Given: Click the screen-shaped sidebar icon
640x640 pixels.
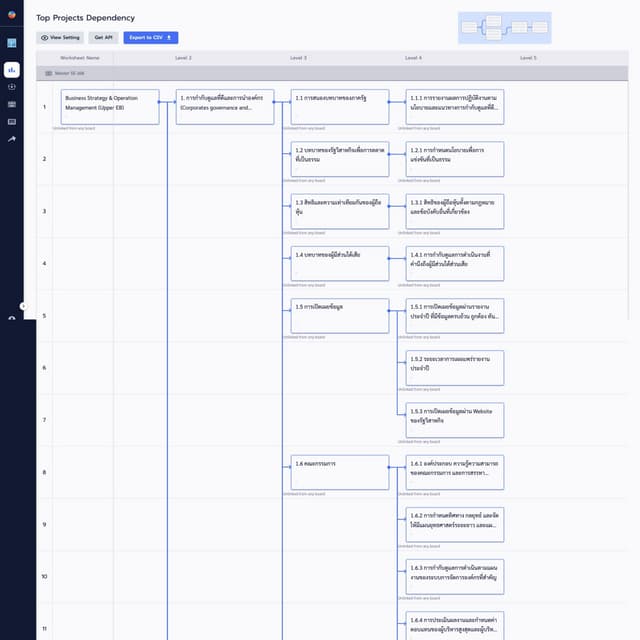Looking at the screenshot, I should point(12,121).
